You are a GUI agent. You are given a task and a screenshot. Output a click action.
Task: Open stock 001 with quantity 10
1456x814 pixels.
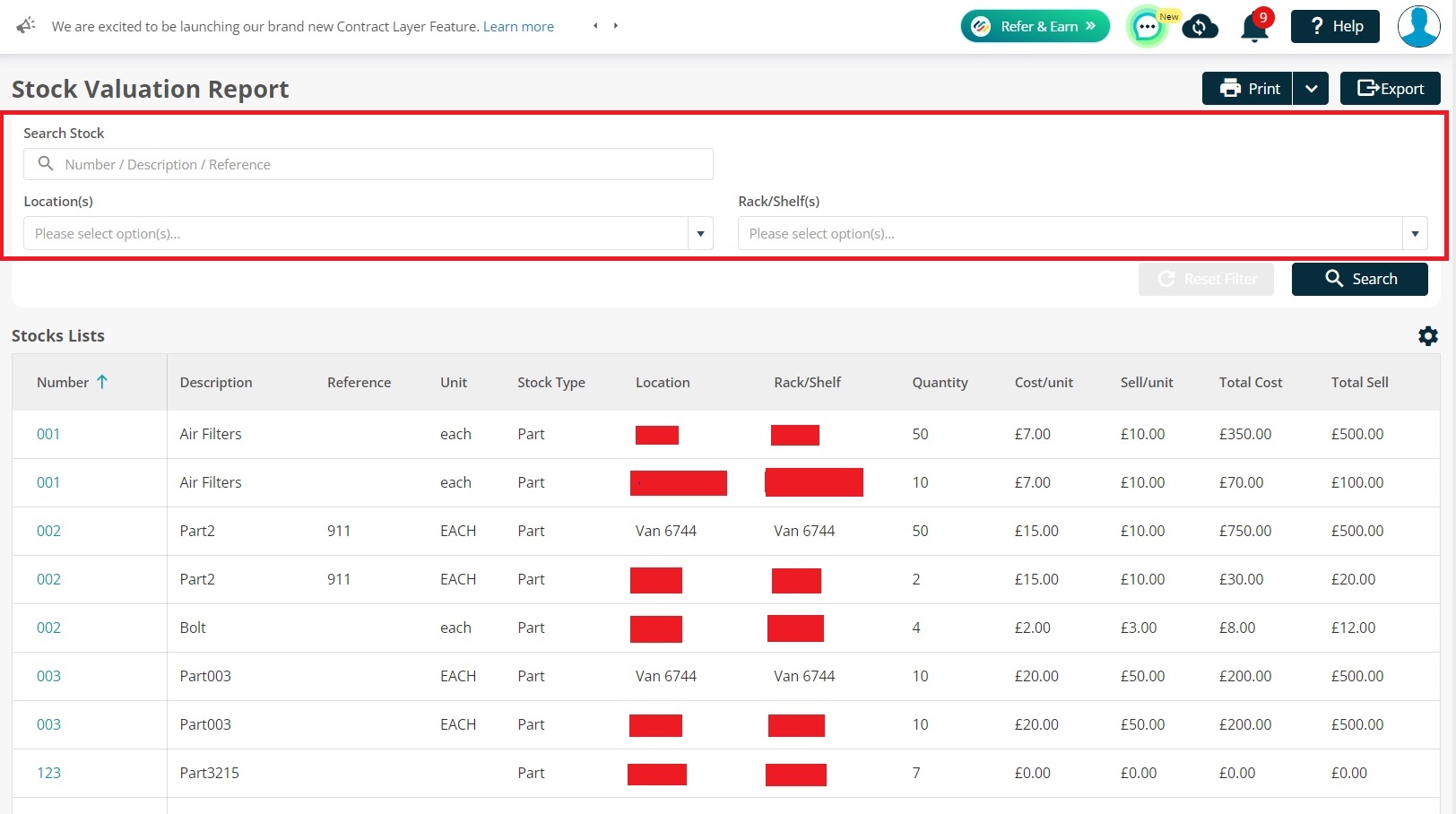[x=48, y=482]
